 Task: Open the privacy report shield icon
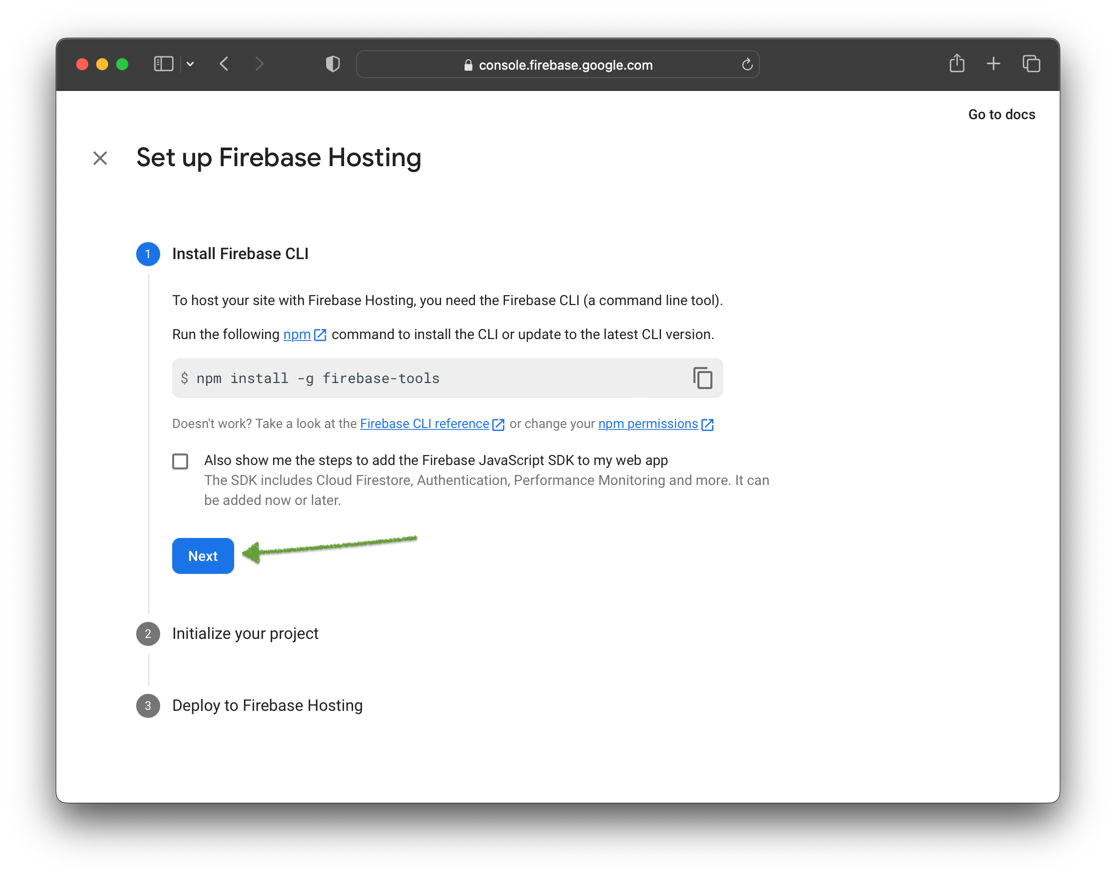click(332, 64)
